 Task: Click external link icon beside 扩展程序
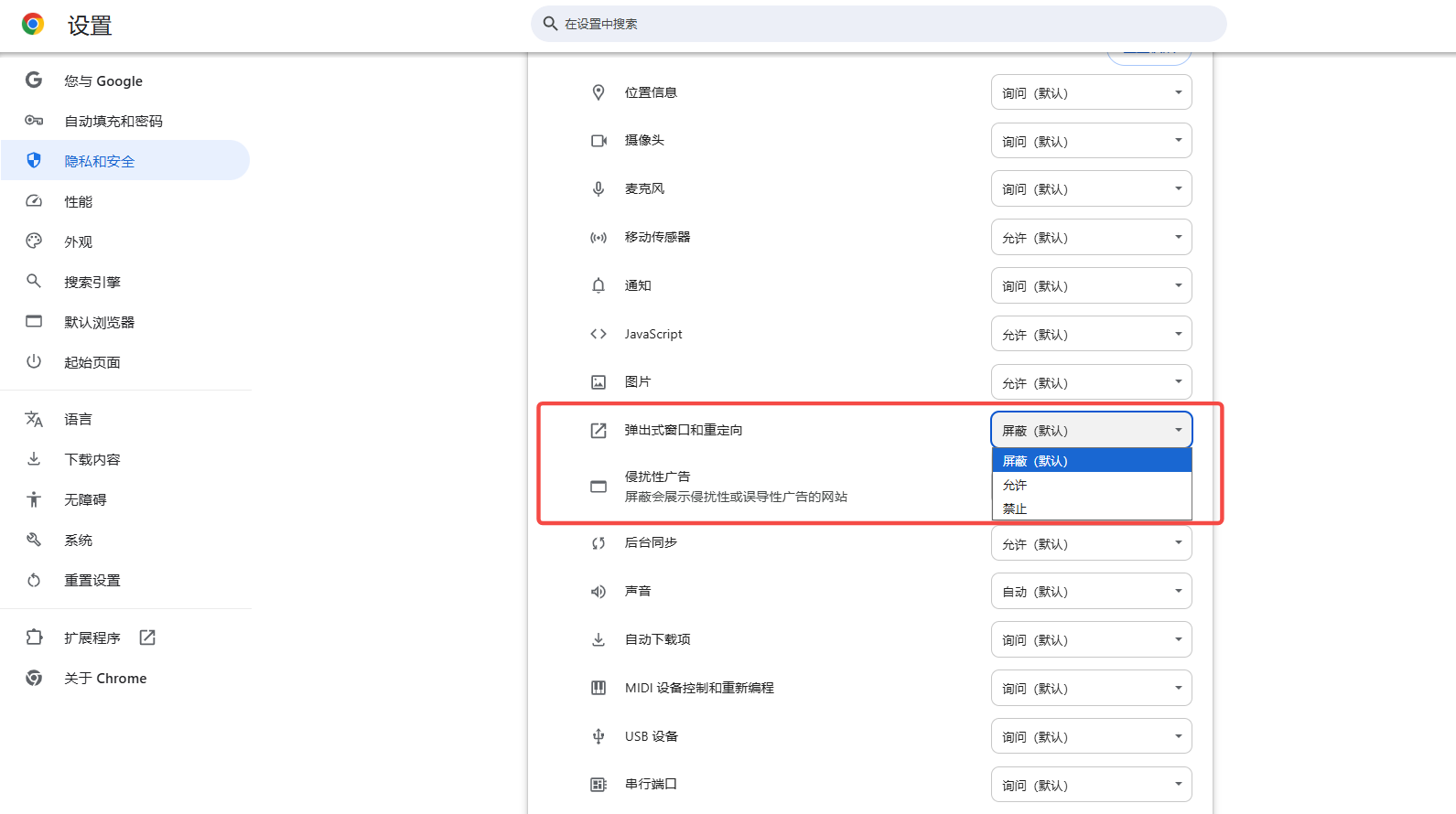click(x=147, y=637)
